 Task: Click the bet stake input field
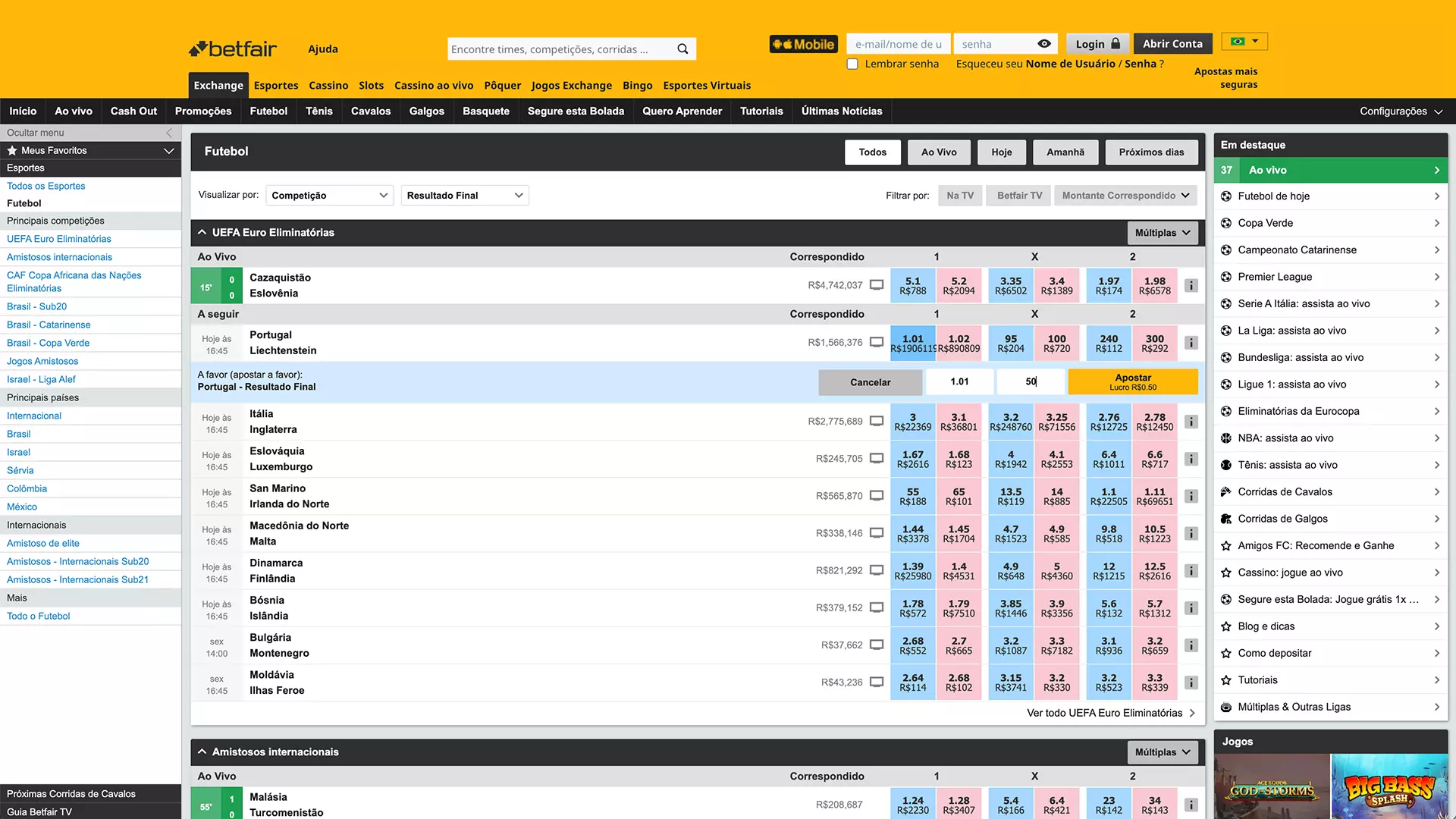(x=1030, y=382)
